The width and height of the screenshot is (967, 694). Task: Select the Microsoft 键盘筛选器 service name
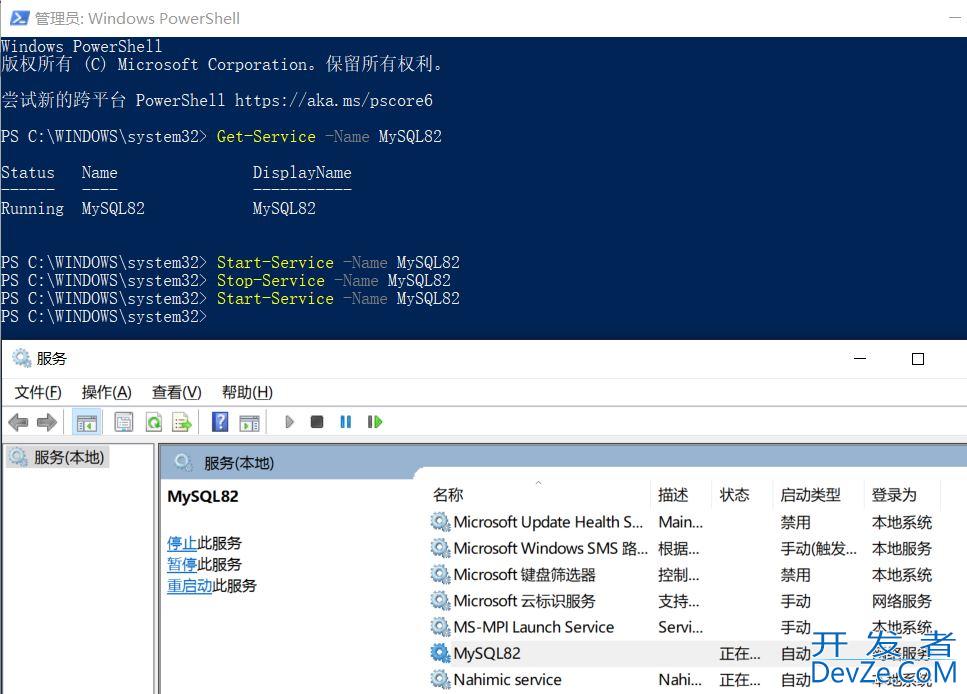pyautogui.click(x=524, y=575)
